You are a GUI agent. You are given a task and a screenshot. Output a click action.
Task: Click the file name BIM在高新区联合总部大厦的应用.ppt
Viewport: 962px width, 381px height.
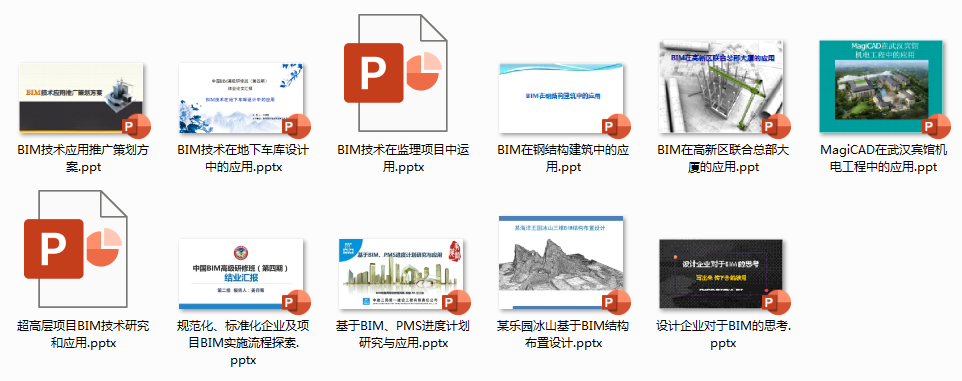pyautogui.click(x=723, y=158)
